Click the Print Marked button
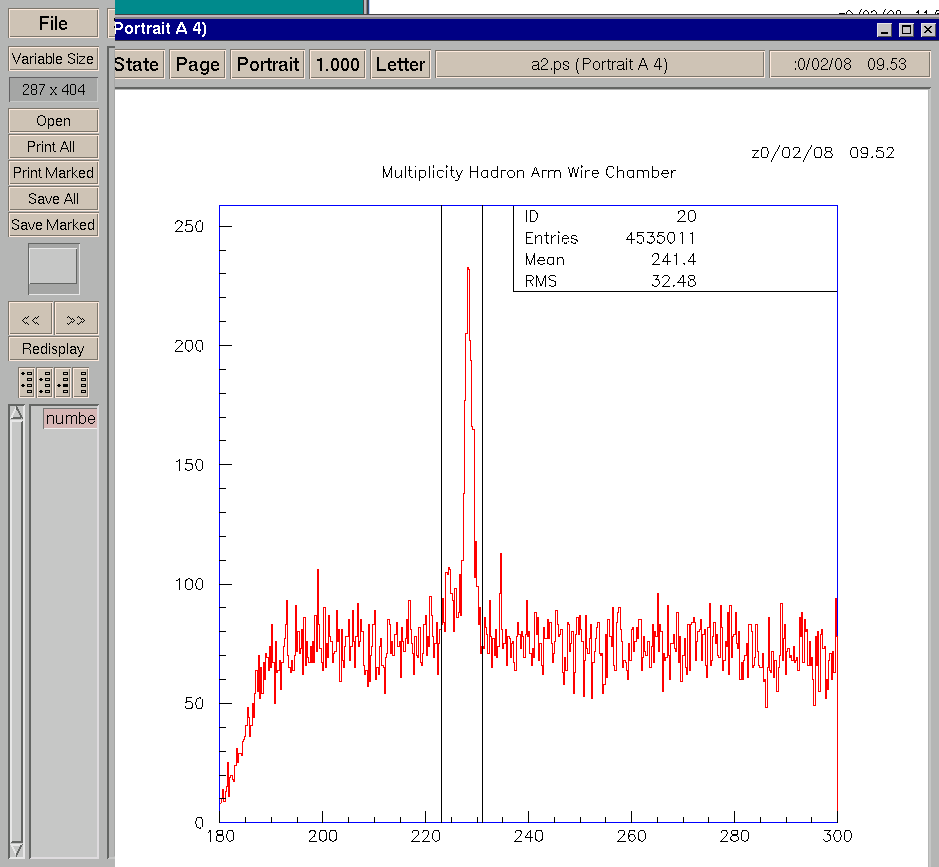Image resolution: width=939 pixels, height=867 pixels. point(53,173)
